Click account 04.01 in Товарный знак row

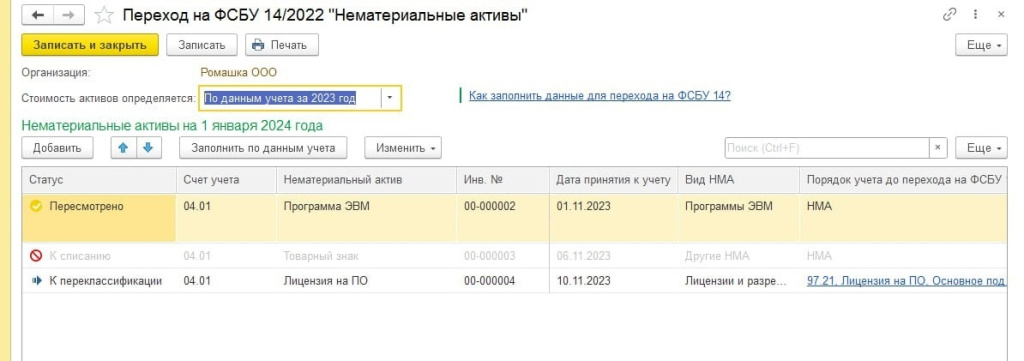click(226, 256)
